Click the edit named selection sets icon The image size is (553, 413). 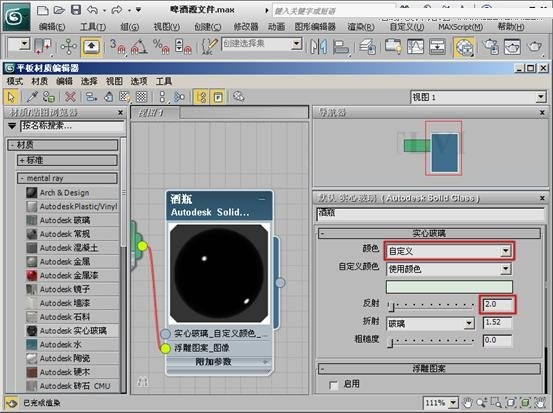(209, 47)
